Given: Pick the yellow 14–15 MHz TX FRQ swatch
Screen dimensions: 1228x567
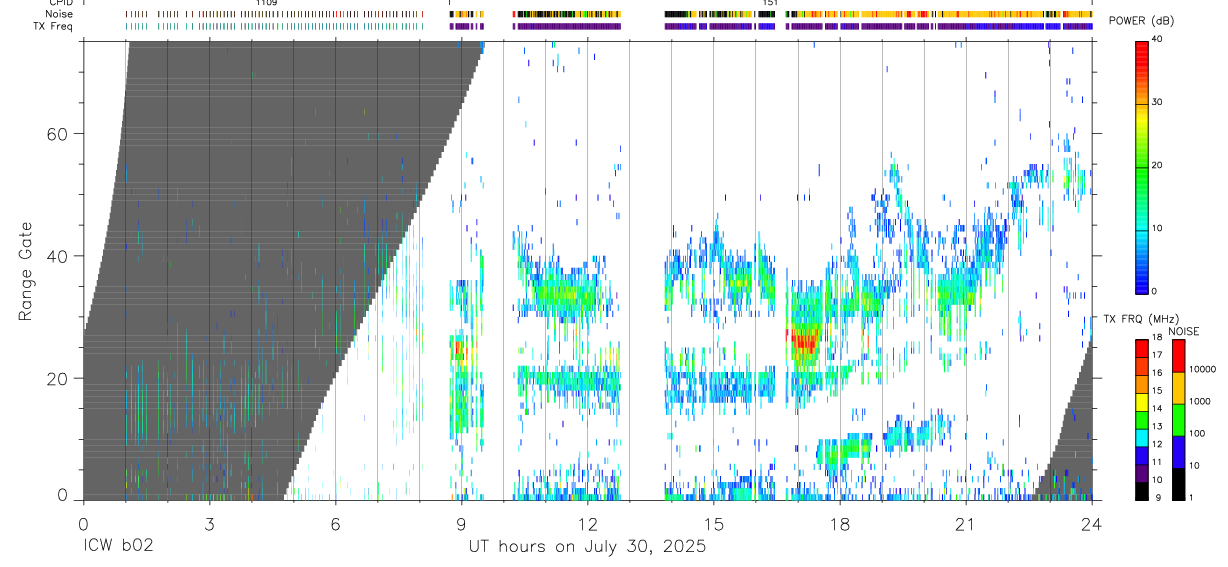Looking at the screenshot, I should [1144, 402].
